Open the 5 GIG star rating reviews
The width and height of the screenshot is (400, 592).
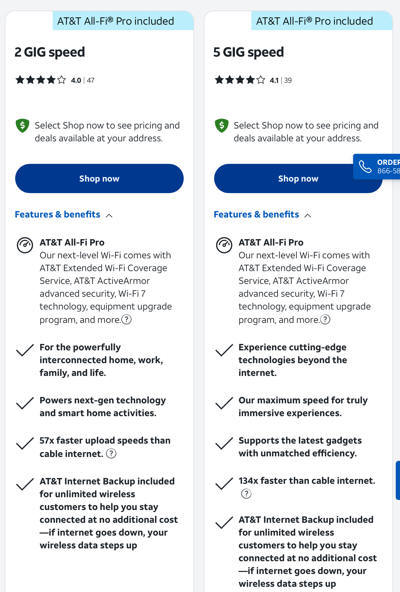pyautogui.click(x=253, y=80)
